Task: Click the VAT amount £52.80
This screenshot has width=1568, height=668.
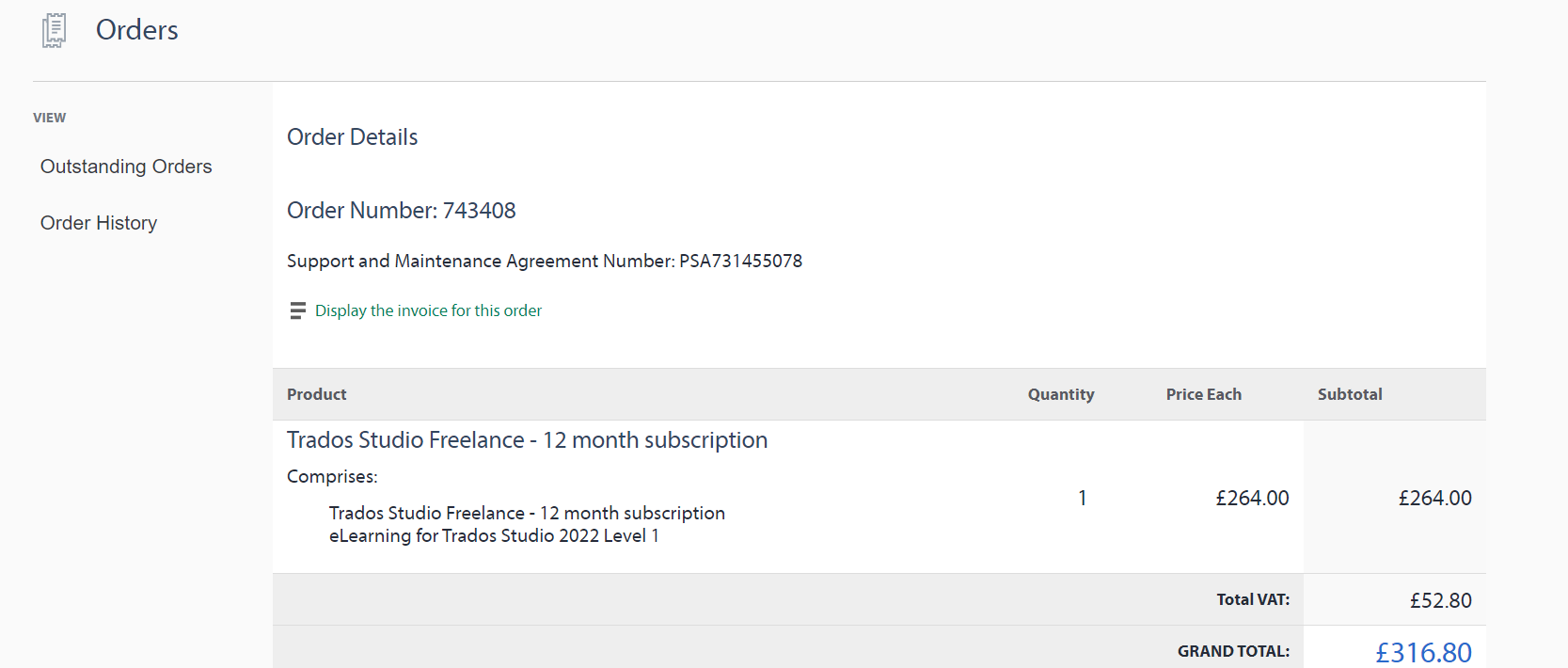Action: click(x=1441, y=600)
